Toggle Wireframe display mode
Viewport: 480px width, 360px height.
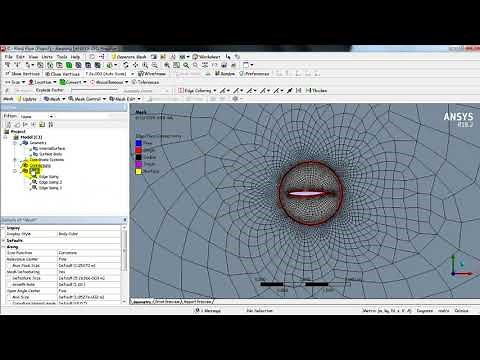[152, 74]
